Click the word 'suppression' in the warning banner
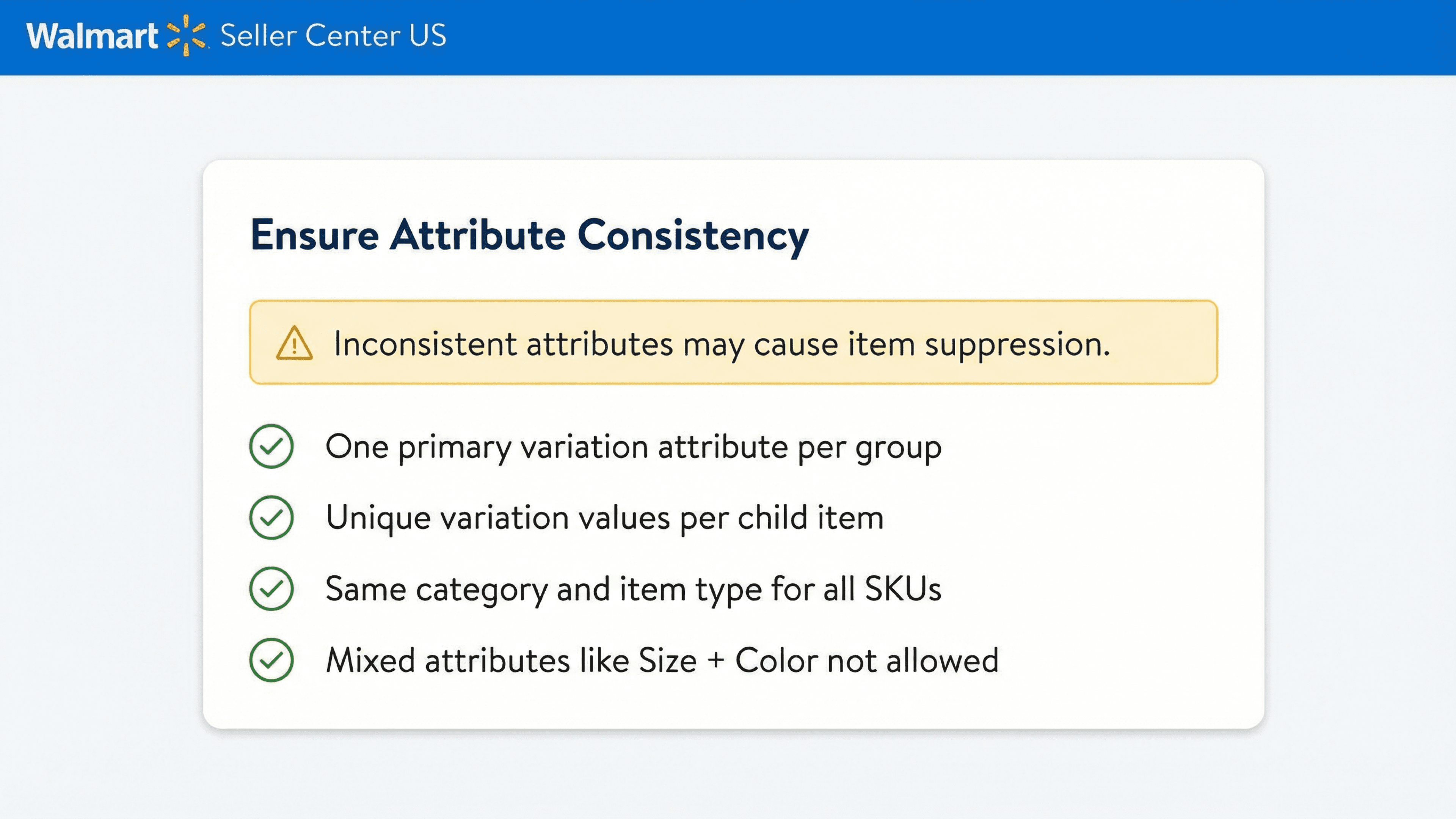Screen dimensions: 1456x819 1017,344
